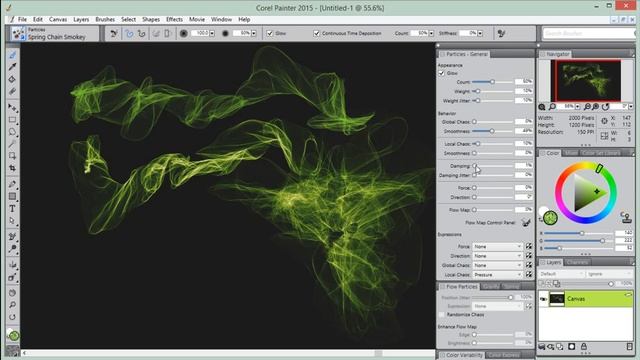Click the Search Brushes field
The height and width of the screenshot is (360, 640).
(x=589, y=33)
